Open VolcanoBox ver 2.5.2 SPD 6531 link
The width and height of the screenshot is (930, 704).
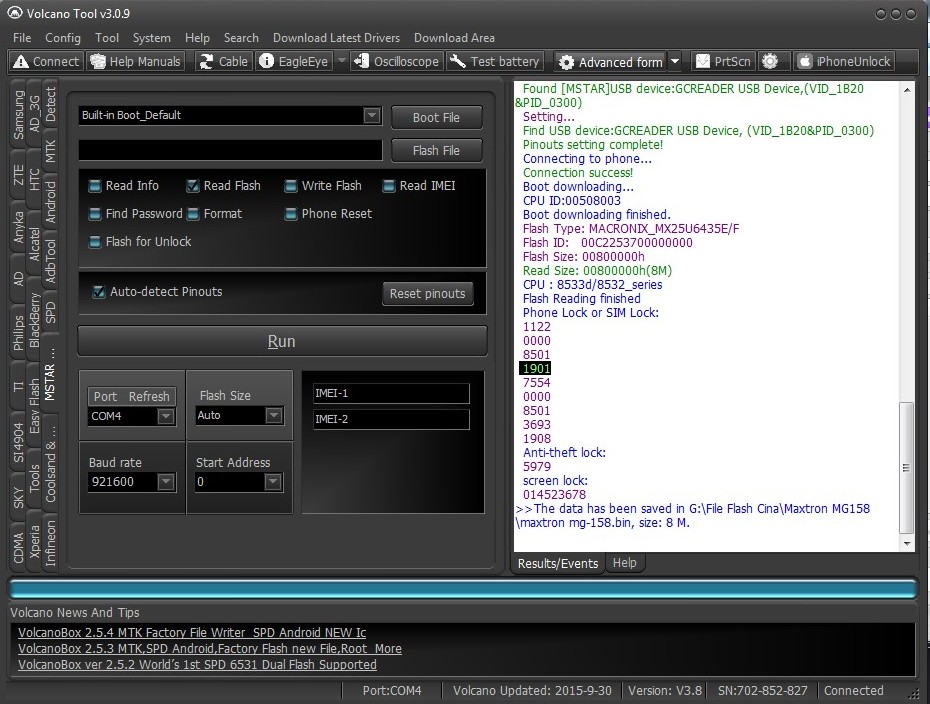[x=197, y=665]
